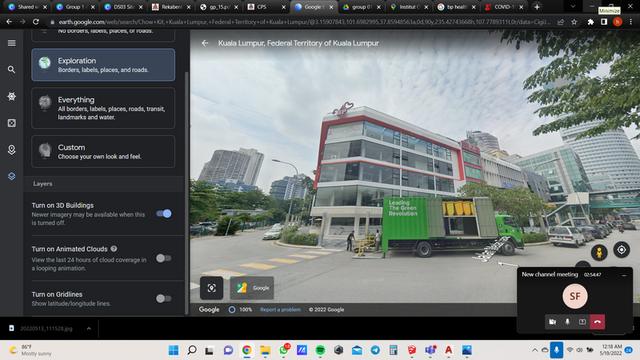
Task: Open the Chrome extensions puzzle icon
Action: [x=590, y=22]
